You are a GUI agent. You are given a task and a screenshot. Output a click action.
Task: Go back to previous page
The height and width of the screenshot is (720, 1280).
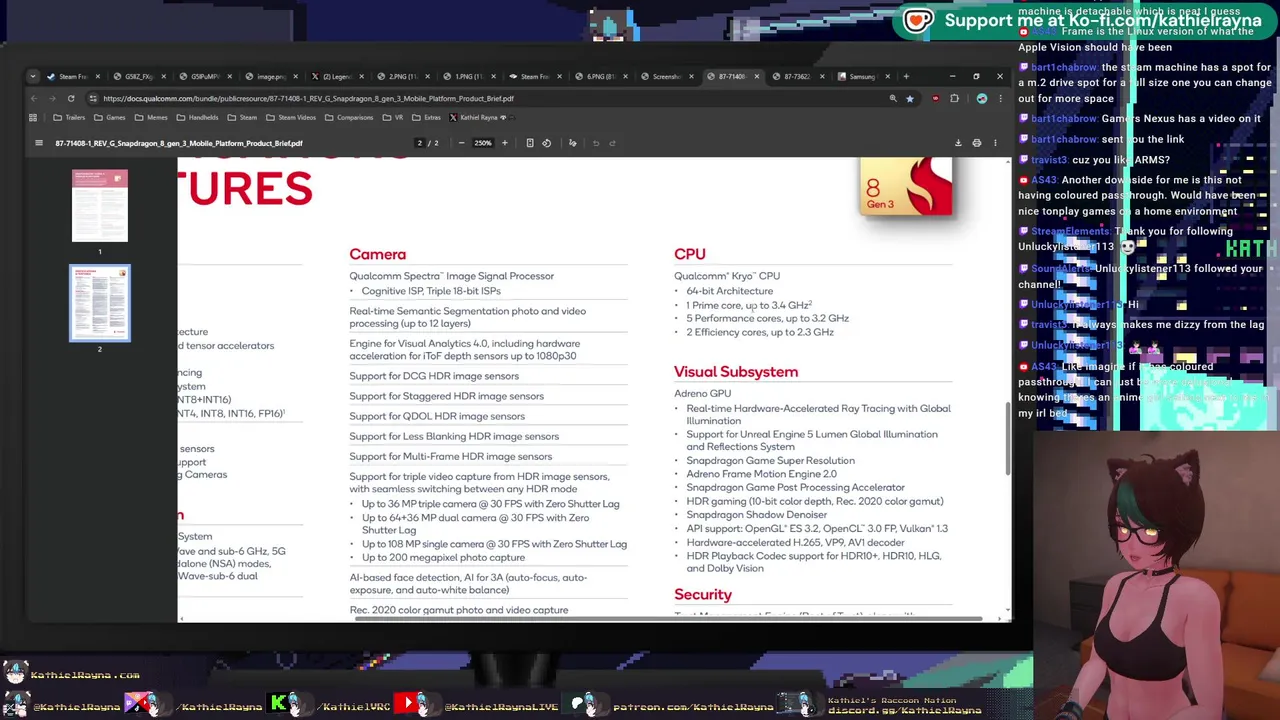(x=34, y=98)
